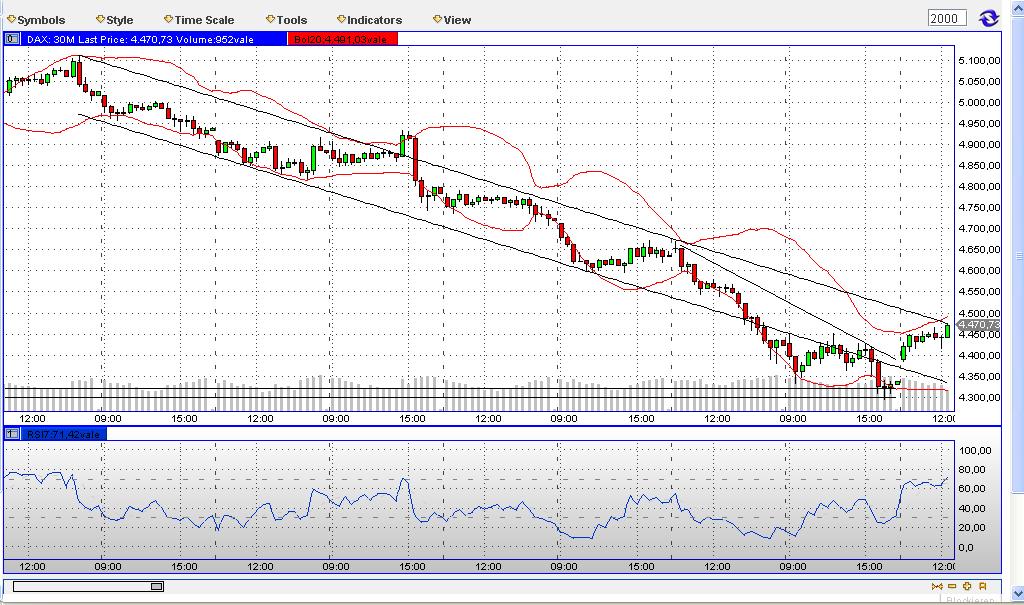Click inside the 2000 bars input field
Image resolution: width=1024 pixels, height=605 pixels.
click(x=946, y=17)
